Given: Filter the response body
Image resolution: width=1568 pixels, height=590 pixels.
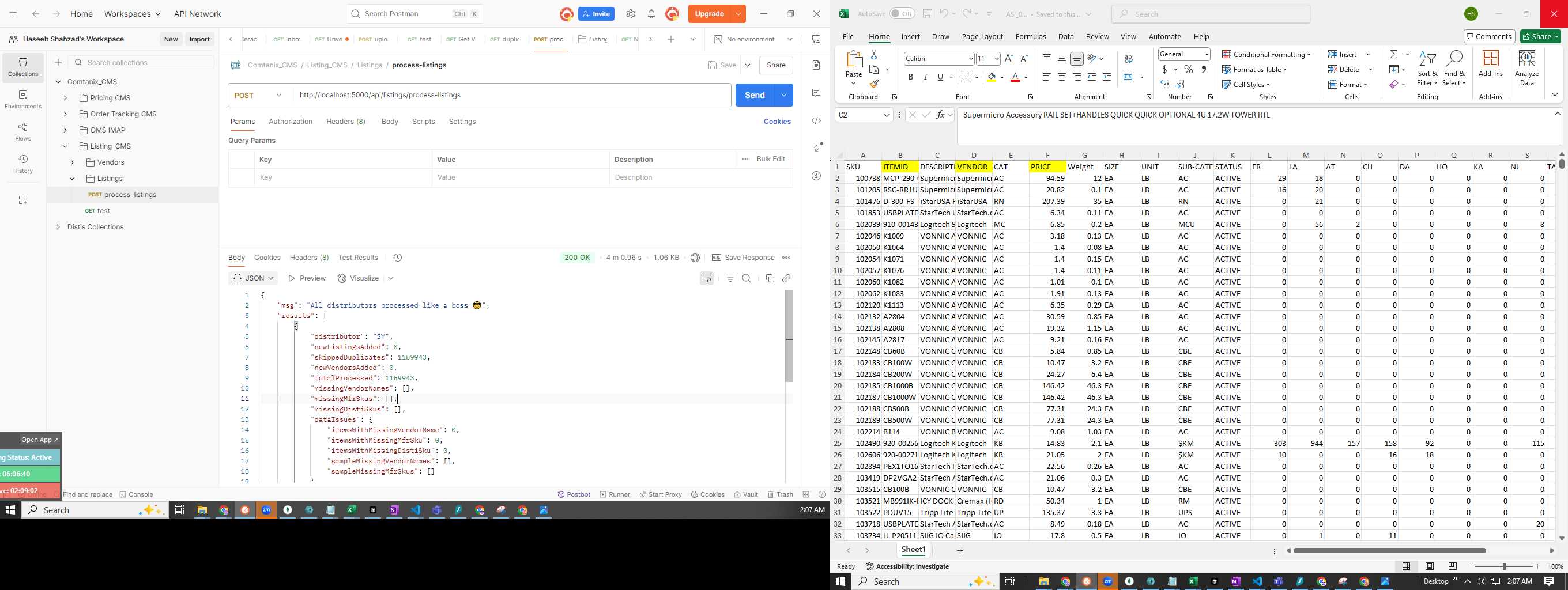Looking at the screenshot, I should pos(730,278).
